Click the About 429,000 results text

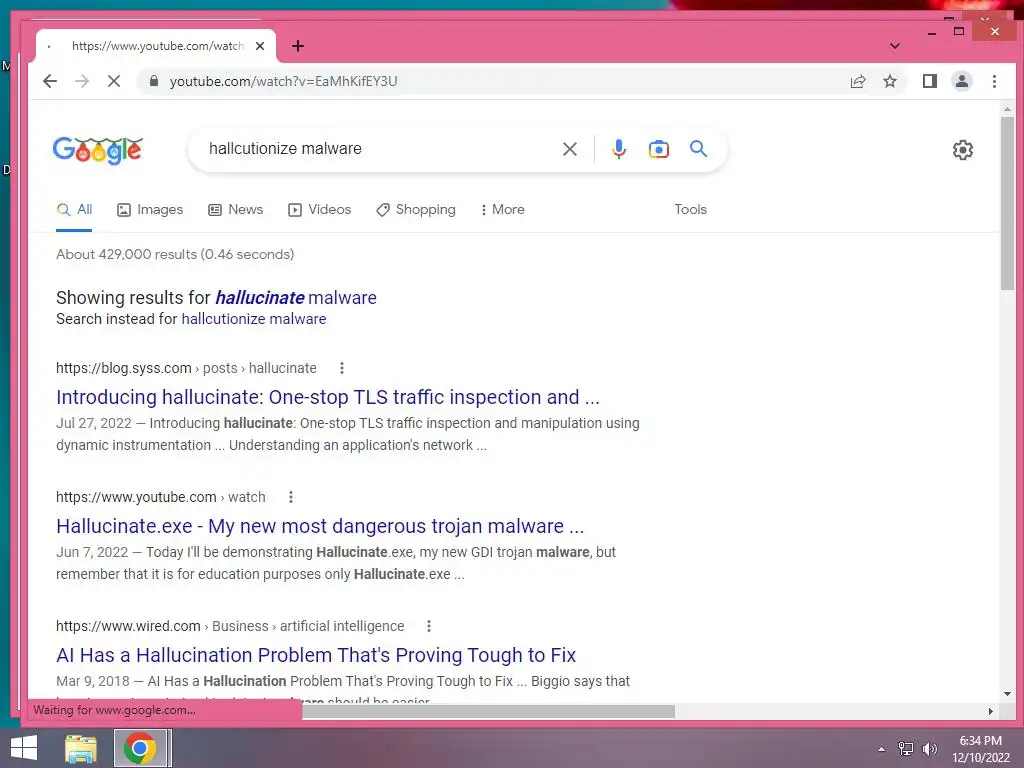click(175, 254)
